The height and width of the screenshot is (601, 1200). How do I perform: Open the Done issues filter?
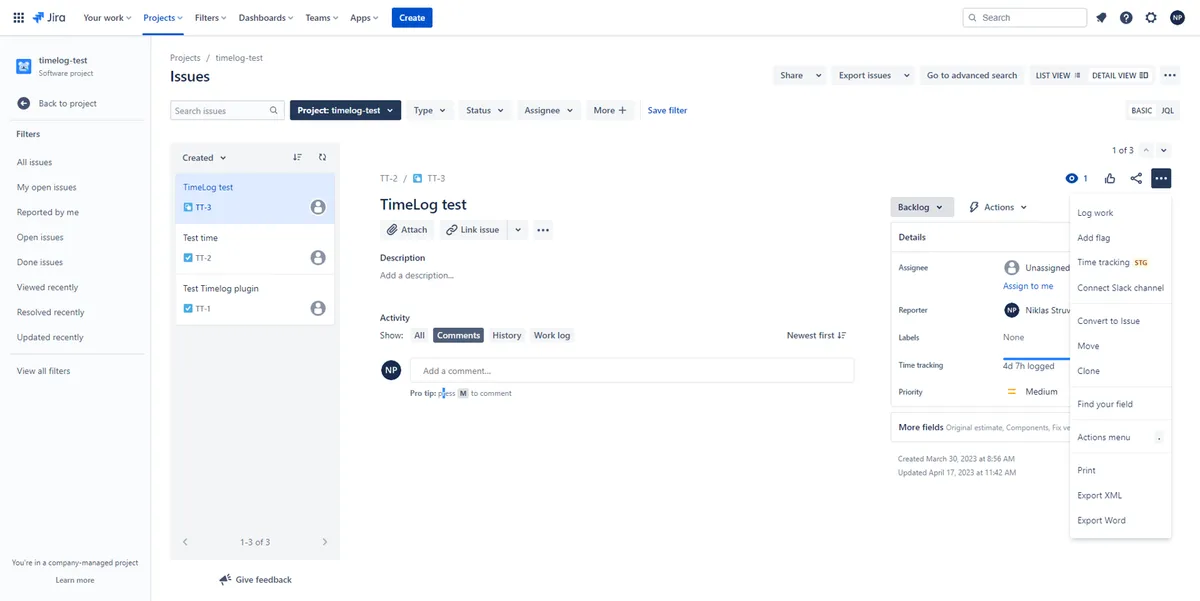point(40,262)
